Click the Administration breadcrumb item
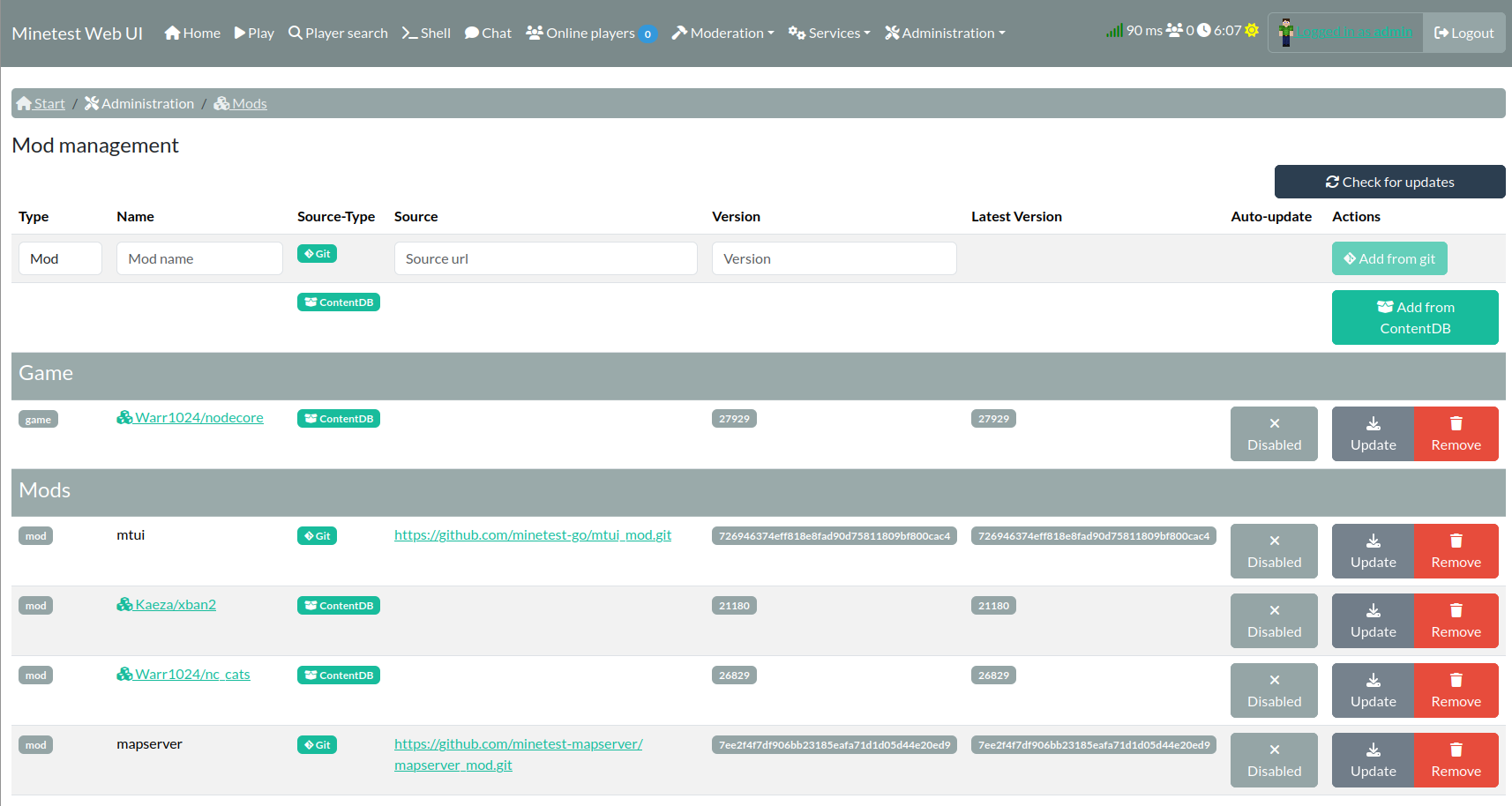 [139, 103]
